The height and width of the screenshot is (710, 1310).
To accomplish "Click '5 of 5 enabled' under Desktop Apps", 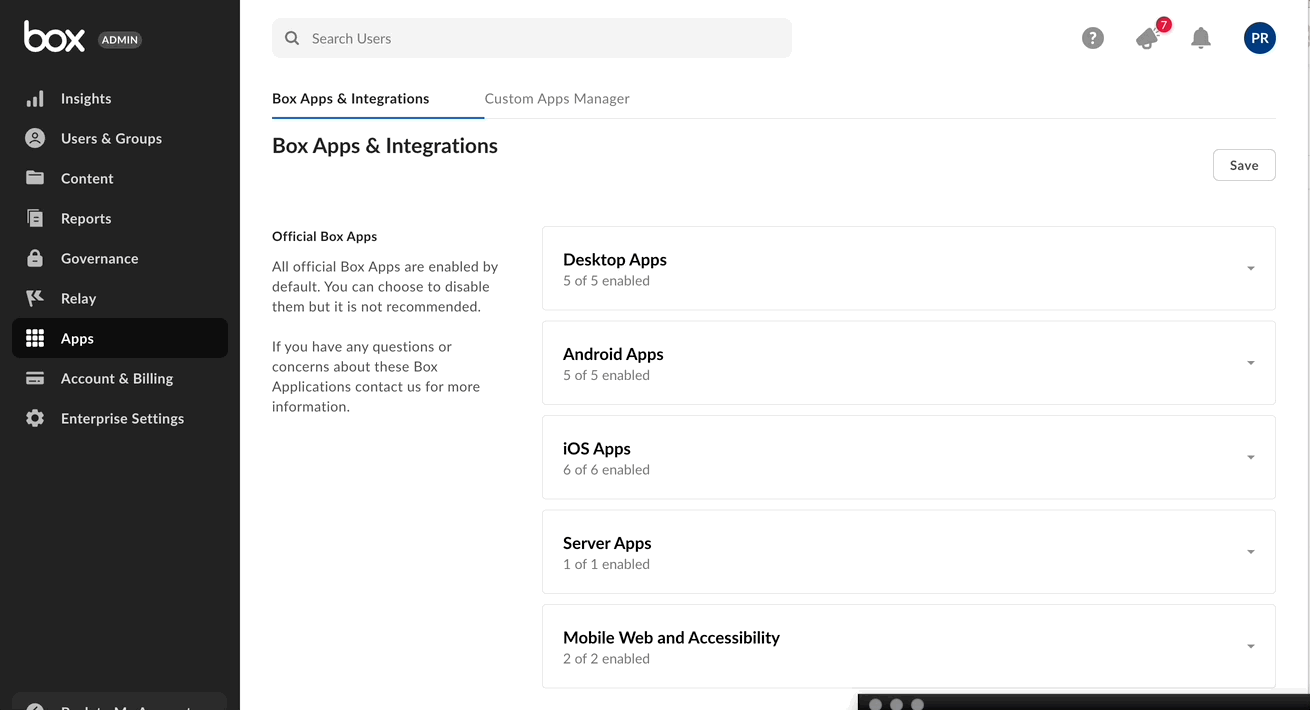I will tap(606, 281).
